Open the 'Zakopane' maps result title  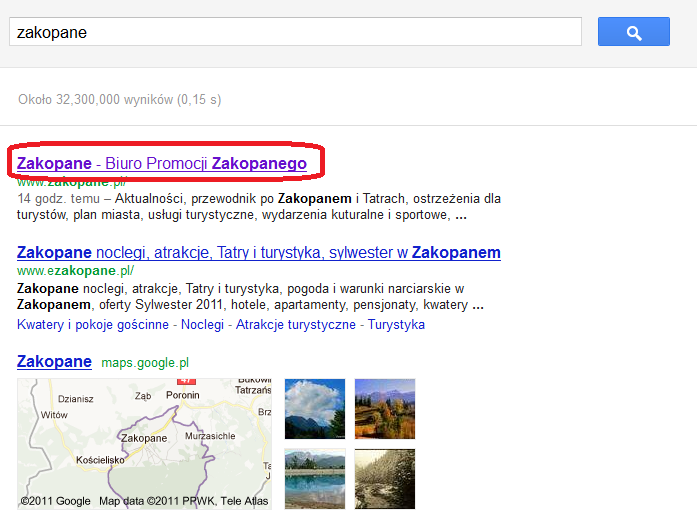coord(54,361)
